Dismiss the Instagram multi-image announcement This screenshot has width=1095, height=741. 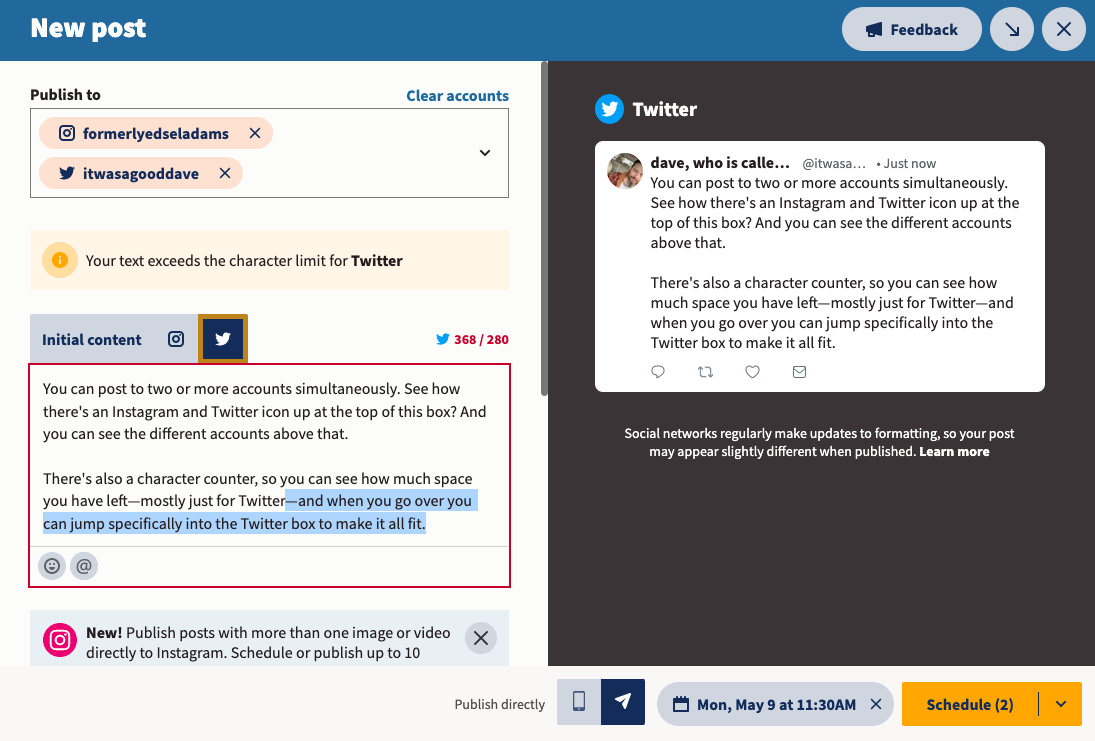click(480, 638)
